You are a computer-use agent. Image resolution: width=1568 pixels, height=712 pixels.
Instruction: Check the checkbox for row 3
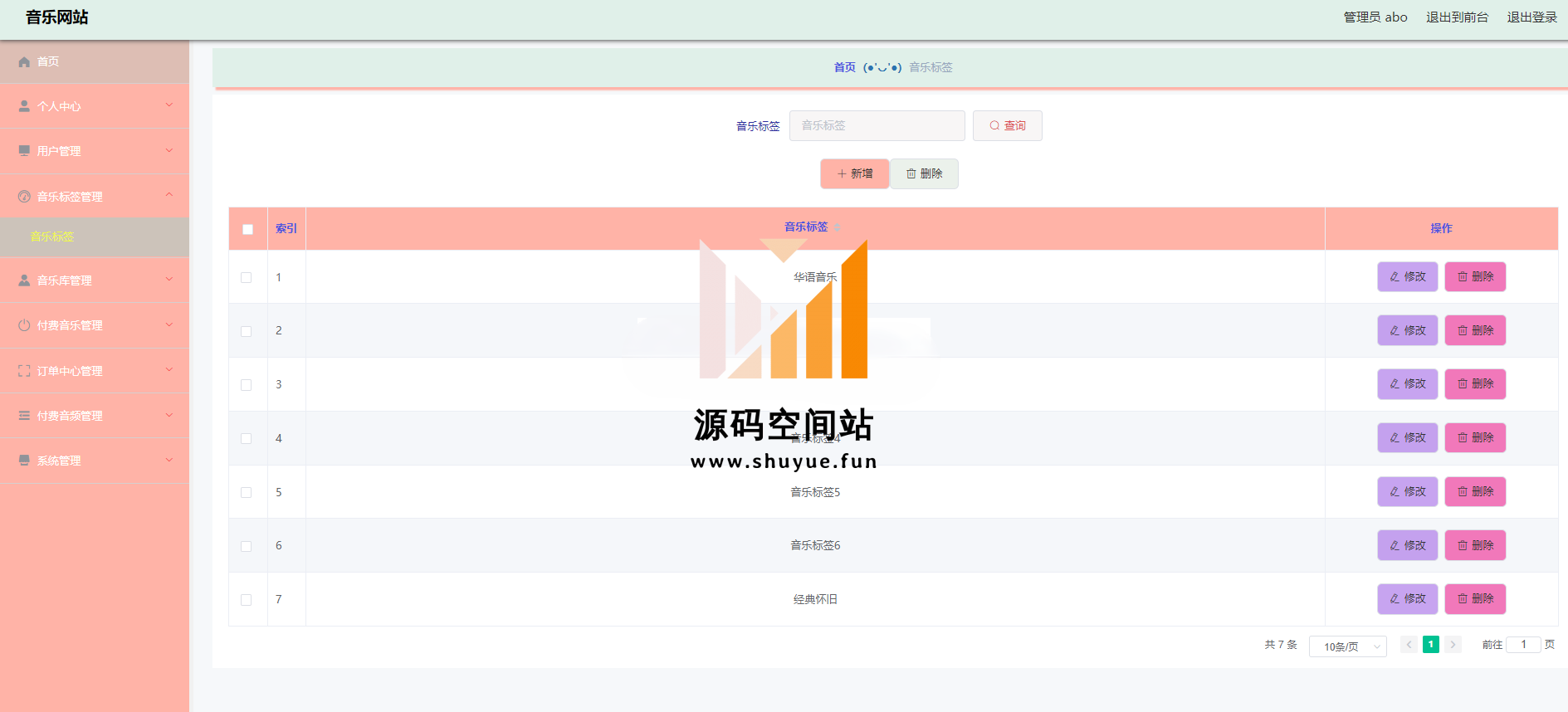[246, 385]
